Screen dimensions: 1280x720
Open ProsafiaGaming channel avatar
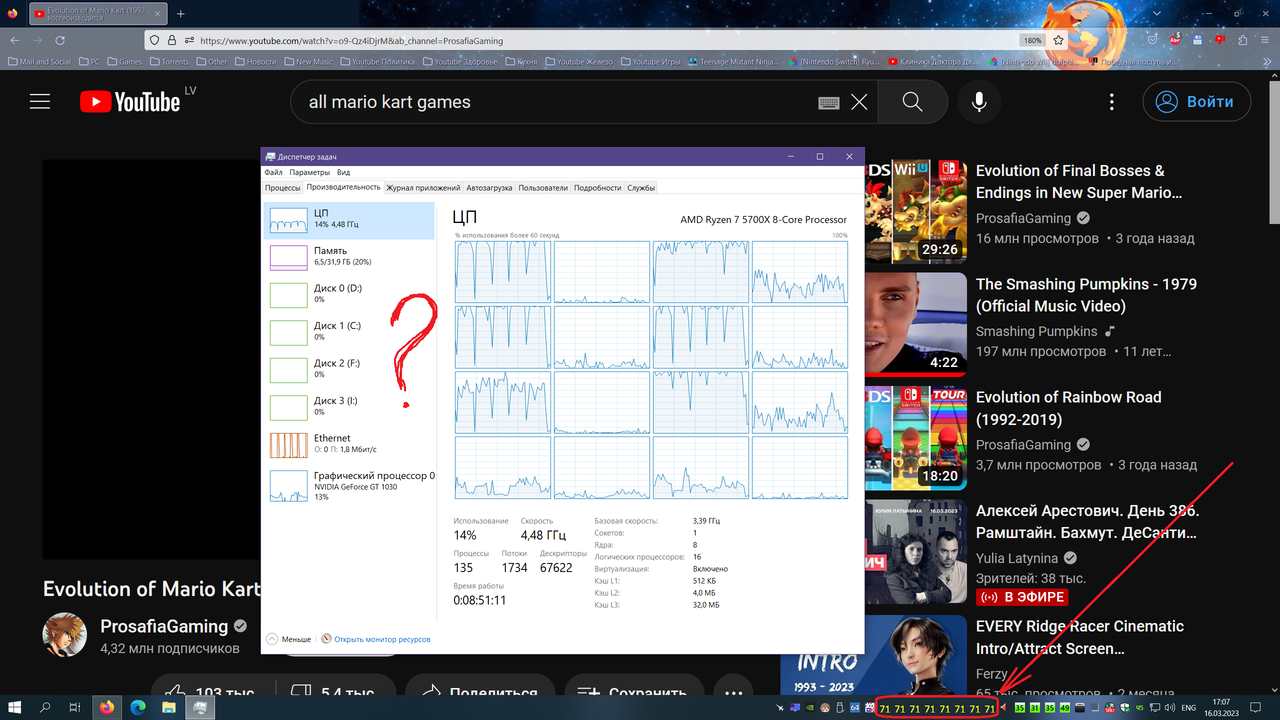point(64,635)
